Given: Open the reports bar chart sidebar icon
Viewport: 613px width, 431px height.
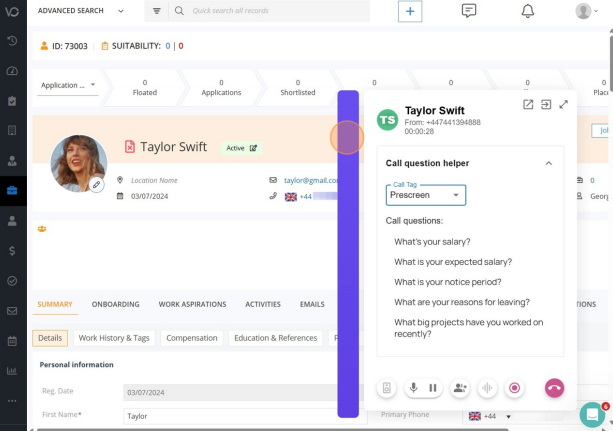Looking at the screenshot, I should click(x=12, y=371).
